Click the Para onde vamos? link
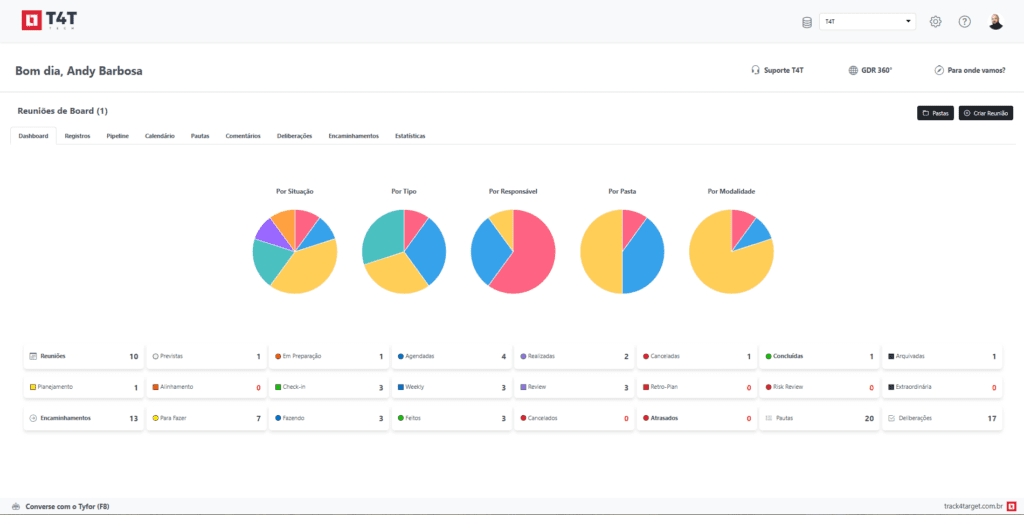Viewport: 1024px width, 515px height. [x=969, y=70]
